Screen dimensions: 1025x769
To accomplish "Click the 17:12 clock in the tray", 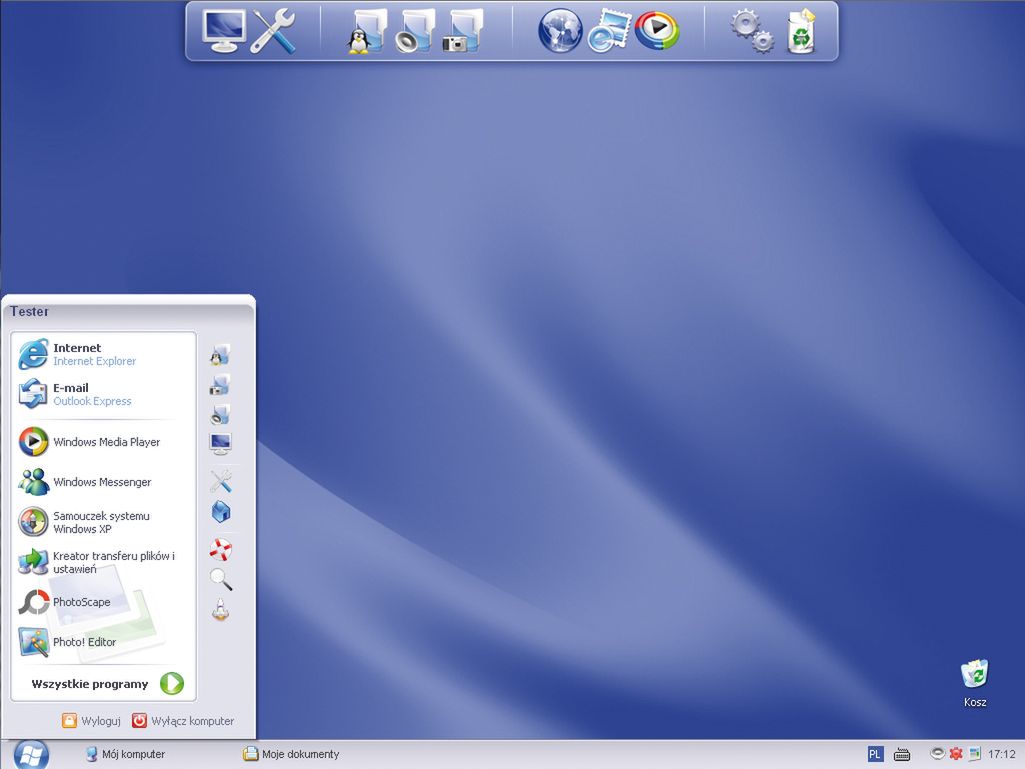I will (x=1001, y=754).
